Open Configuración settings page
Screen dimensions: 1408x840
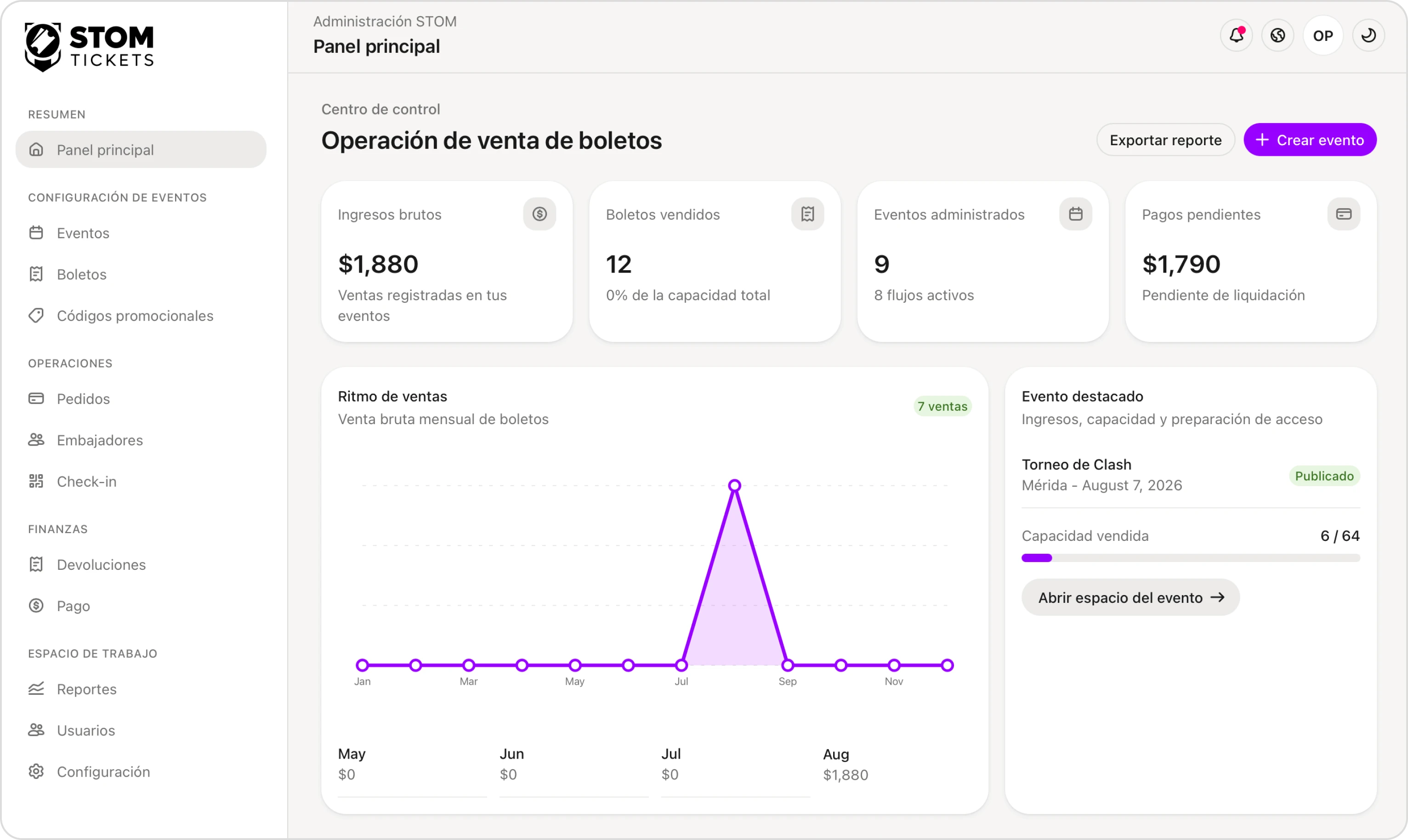[141, 772]
